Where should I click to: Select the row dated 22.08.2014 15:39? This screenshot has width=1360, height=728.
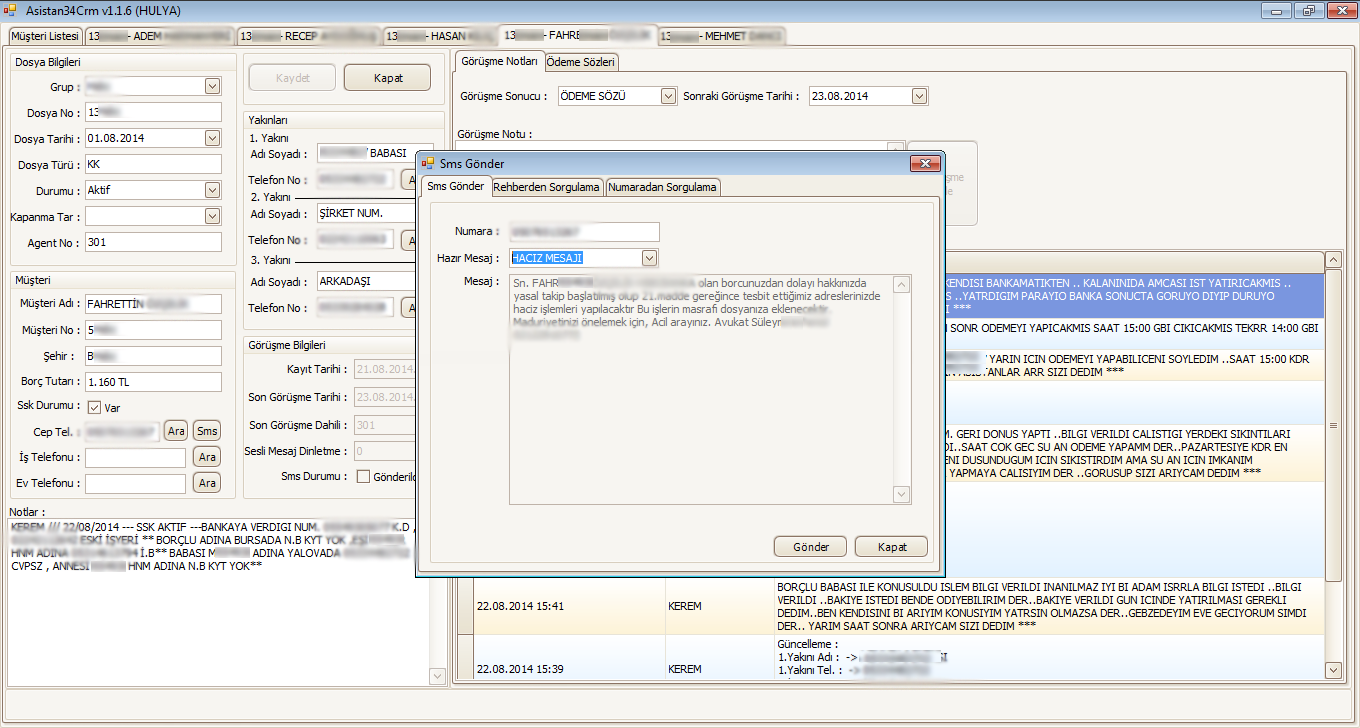click(x=890, y=658)
